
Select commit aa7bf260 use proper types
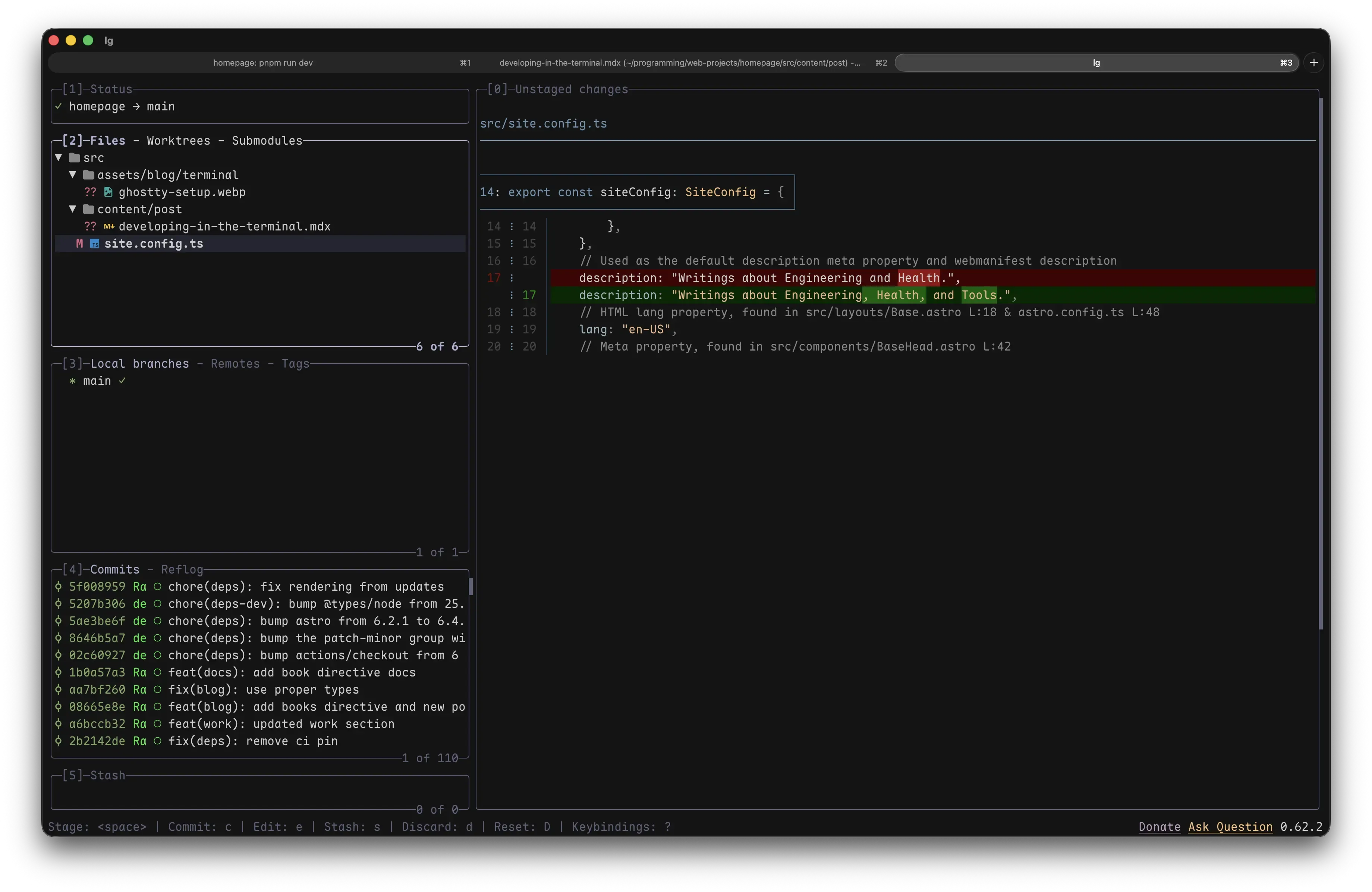click(x=259, y=690)
